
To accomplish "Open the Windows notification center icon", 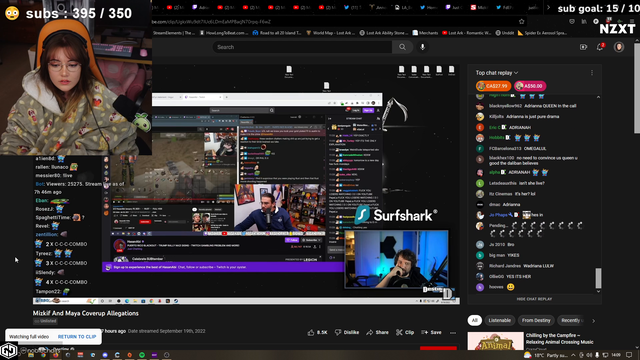I will [x=629, y=355].
